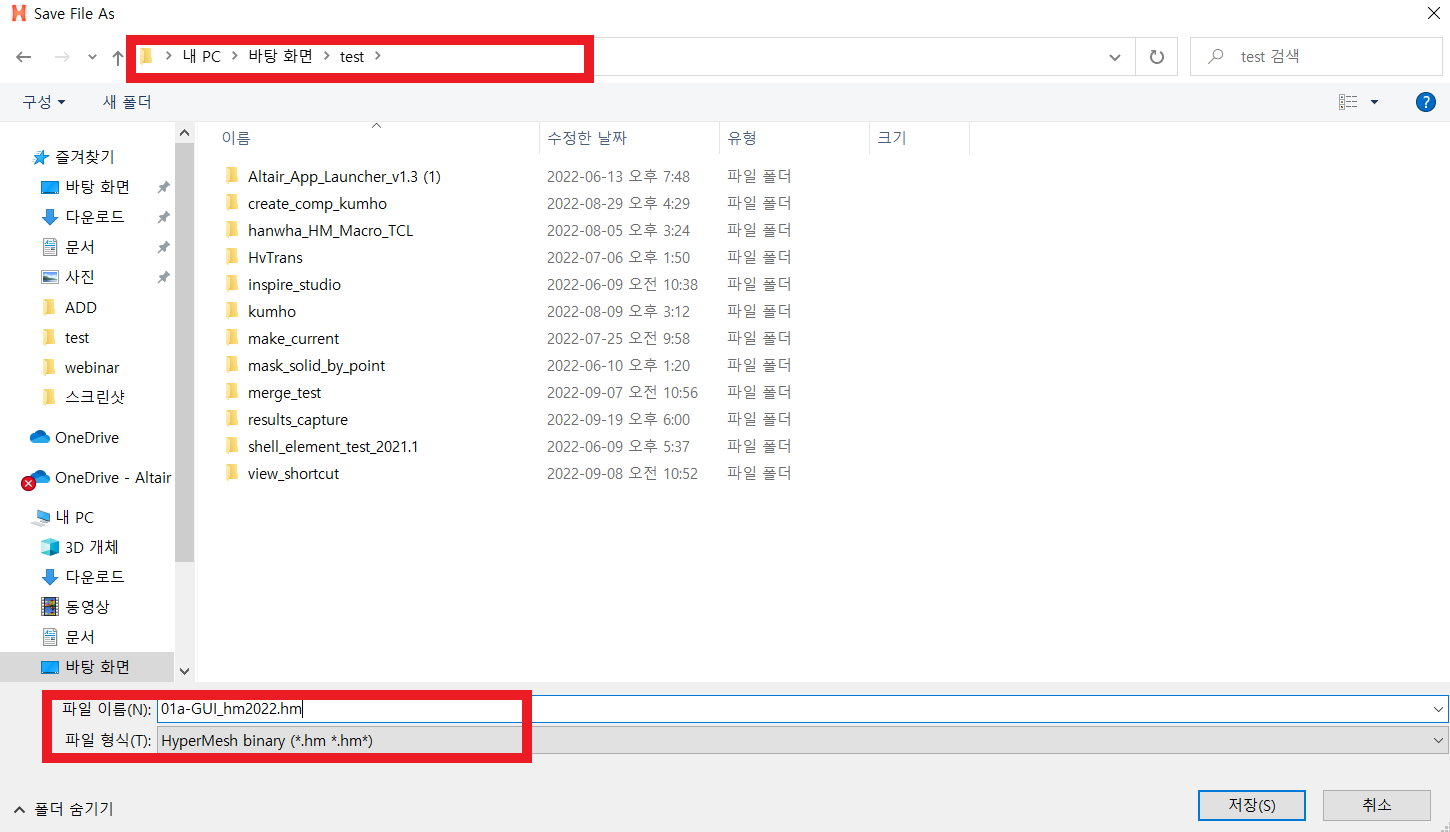Expand the chevron after test in breadcrumb

(377, 57)
